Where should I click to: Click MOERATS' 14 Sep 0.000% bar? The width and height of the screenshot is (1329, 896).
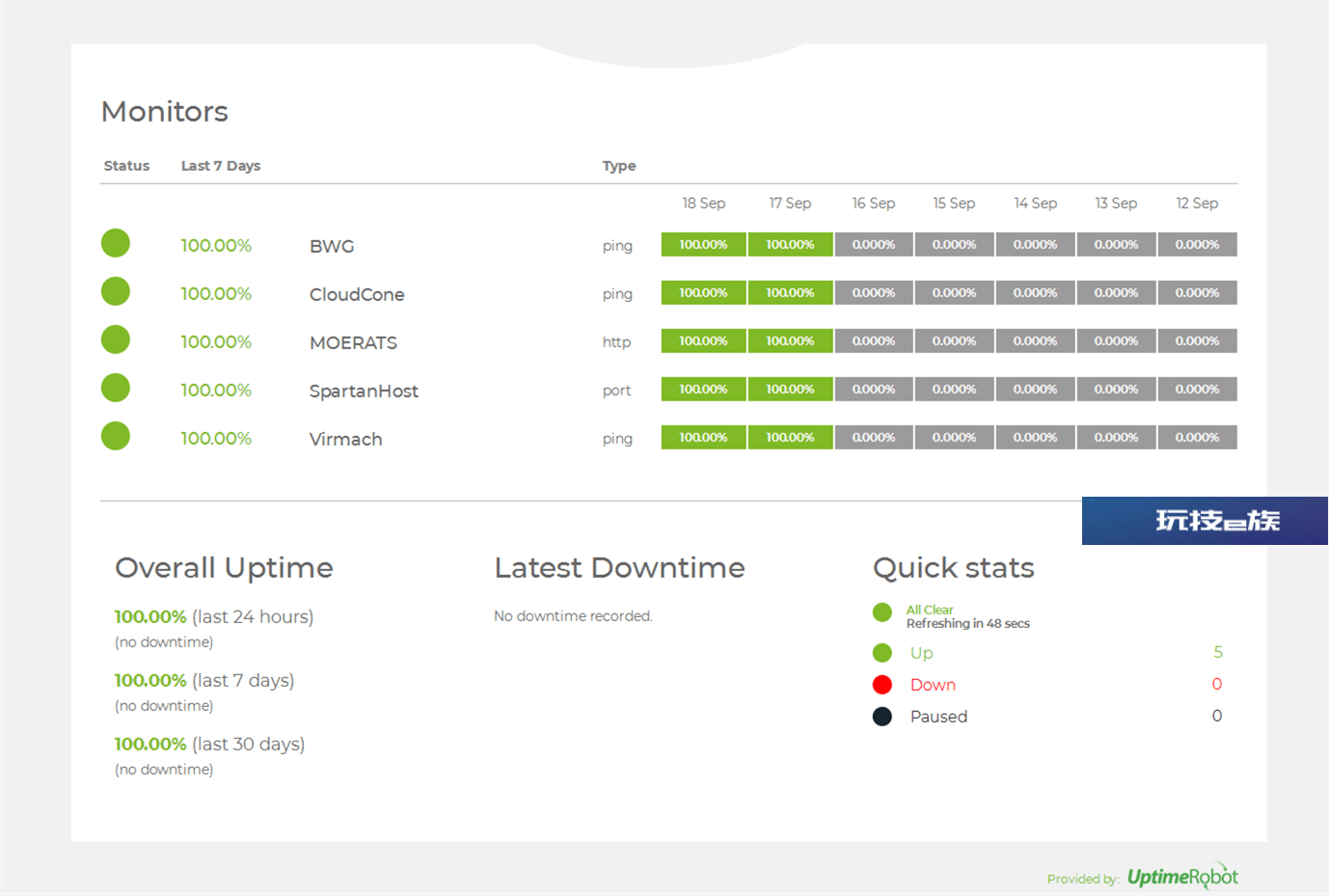pyautogui.click(x=1035, y=340)
